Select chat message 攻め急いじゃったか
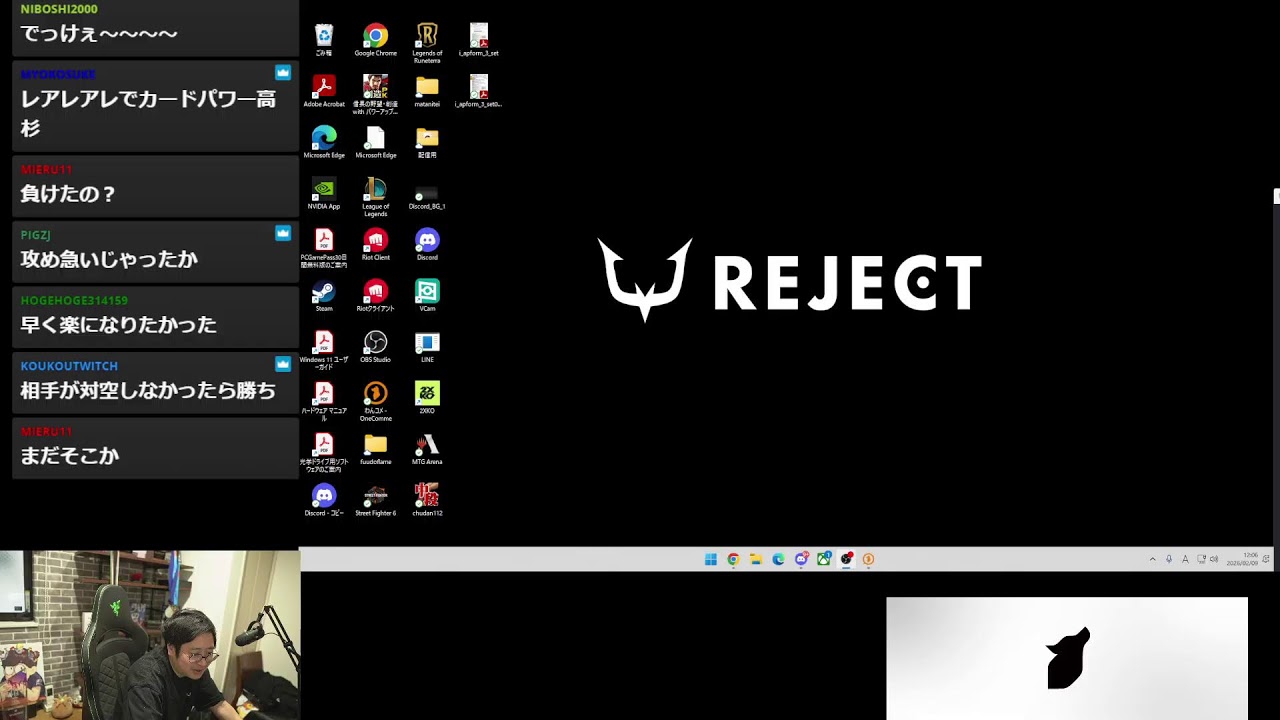This screenshot has width=1280, height=720. pyautogui.click(x=109, y=259)
